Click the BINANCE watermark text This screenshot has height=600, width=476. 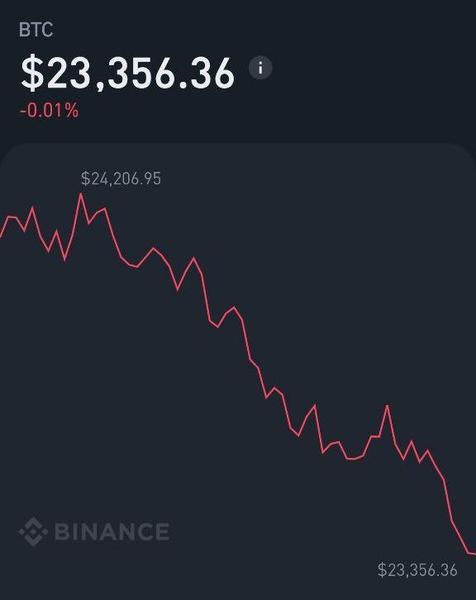pos(112,532)
